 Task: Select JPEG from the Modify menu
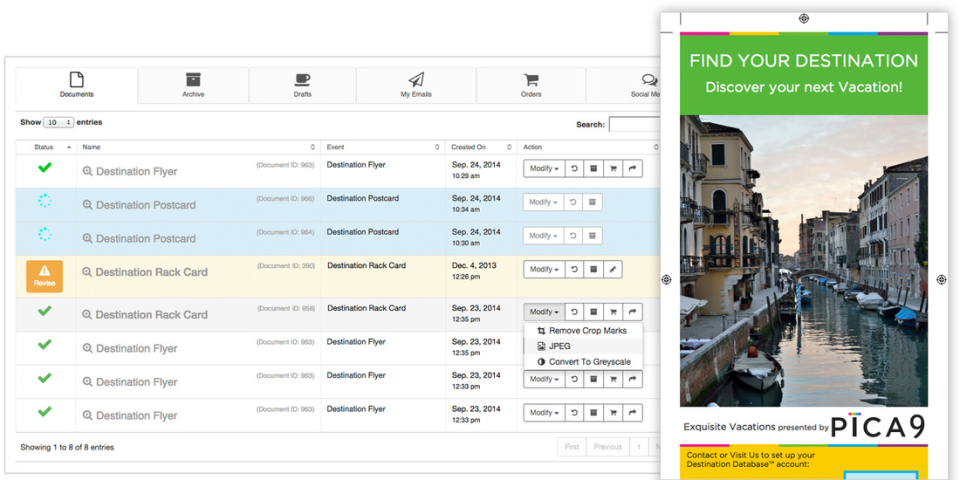583,346
